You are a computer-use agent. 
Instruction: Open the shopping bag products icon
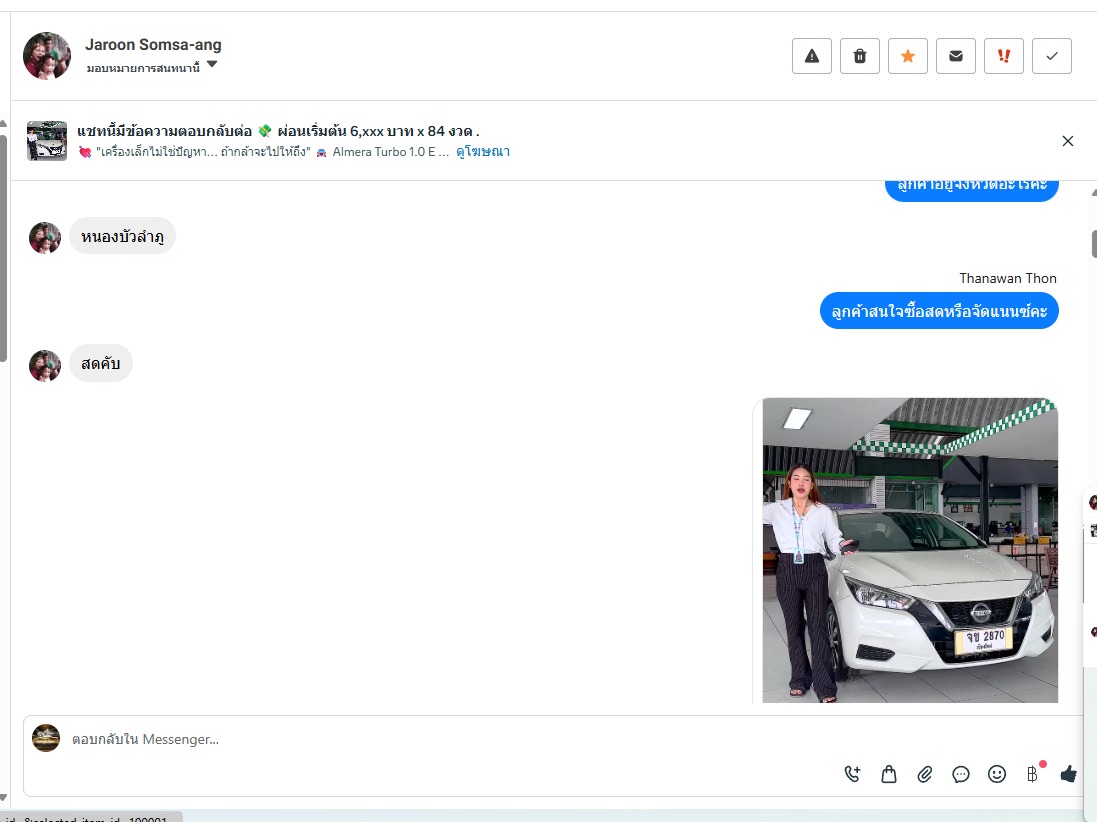[889, 774]
